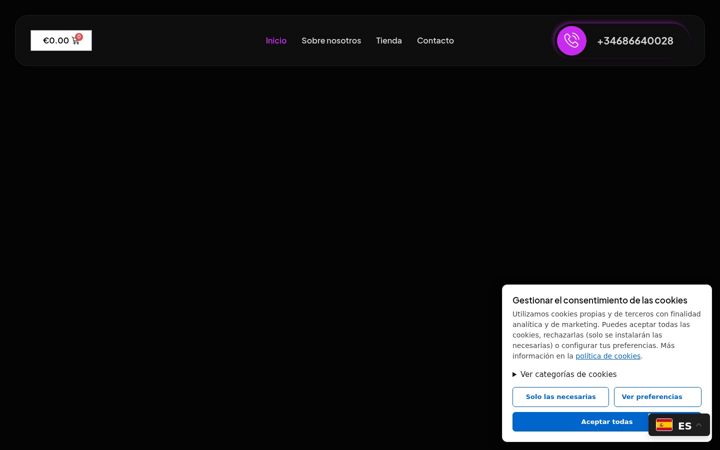Open the política de cookies link
The width and height of the screenshot is (720, 450).
pos(608,356)
